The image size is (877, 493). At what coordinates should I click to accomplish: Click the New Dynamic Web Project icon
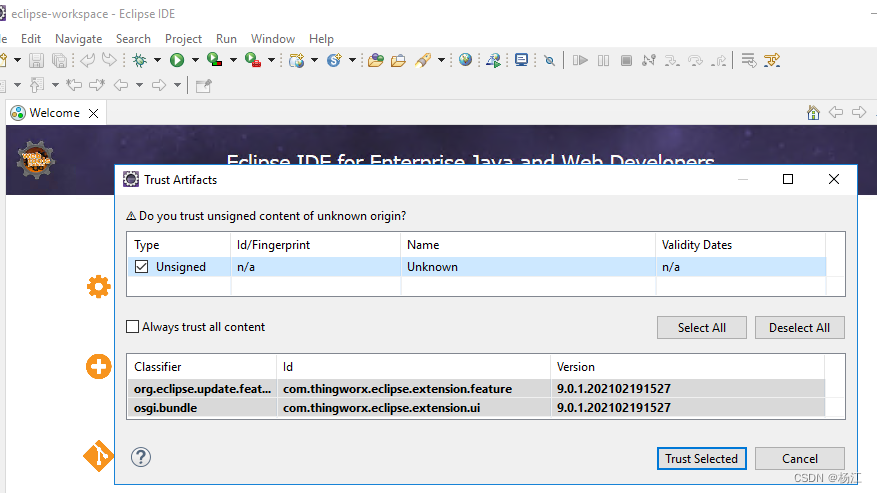tap(296, 60)
